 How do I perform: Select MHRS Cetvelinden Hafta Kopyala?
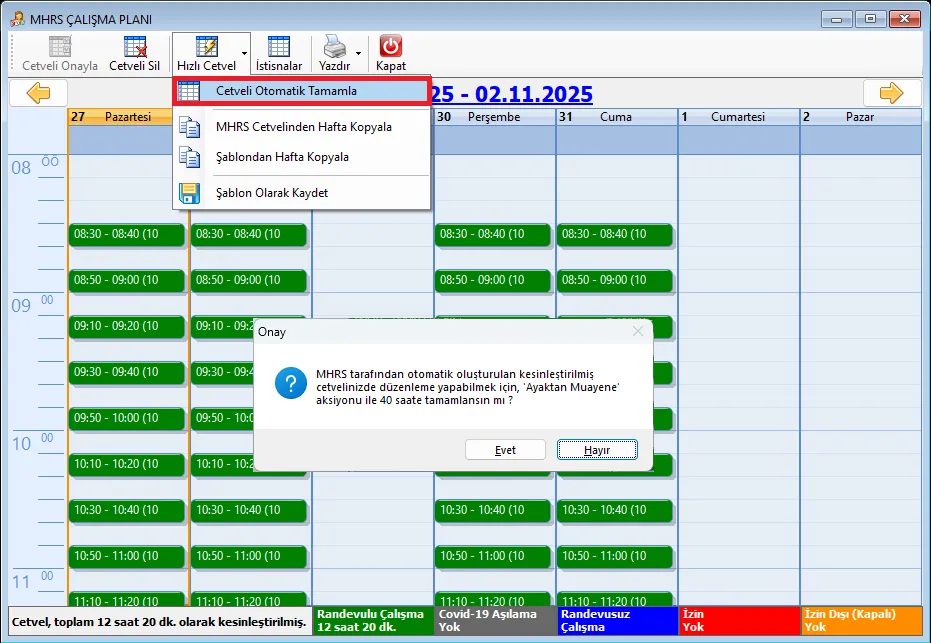pyautogui.click(x=302, y=127)
